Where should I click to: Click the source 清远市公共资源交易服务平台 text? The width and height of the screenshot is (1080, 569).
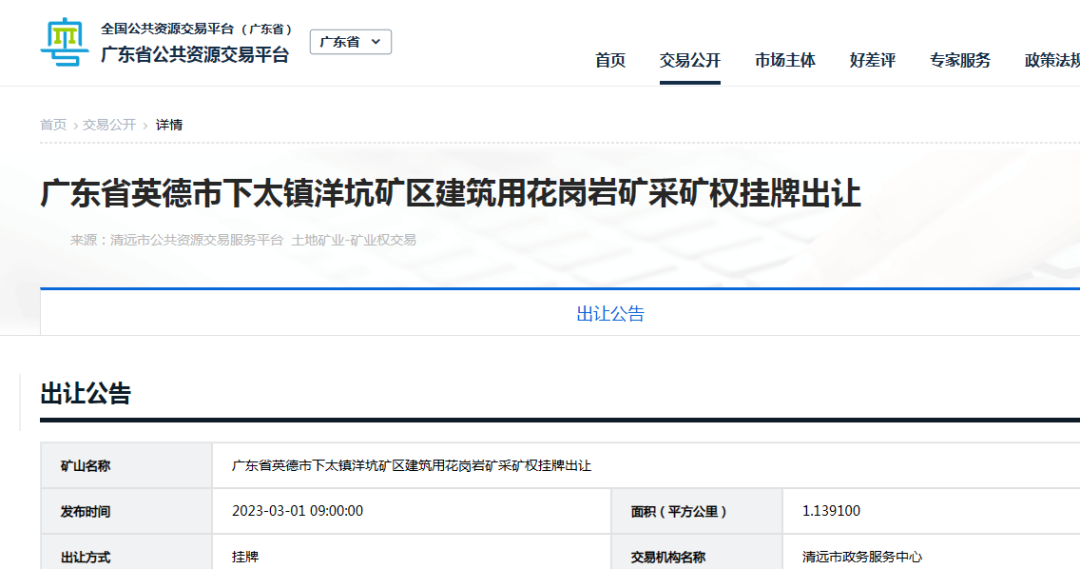[x=198, y=240]
